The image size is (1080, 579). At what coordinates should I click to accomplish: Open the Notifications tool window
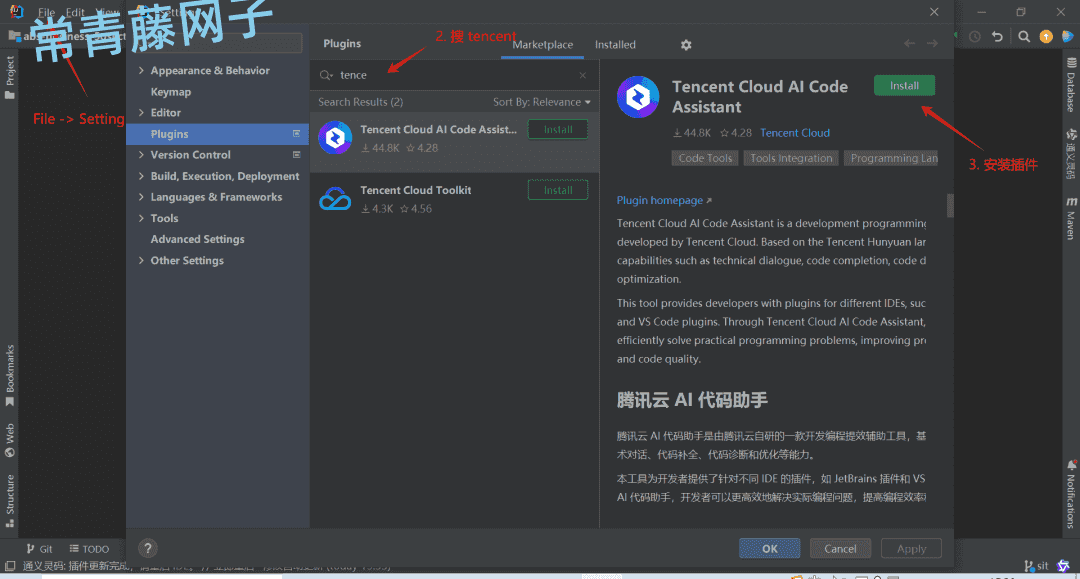click(1071, 494)
